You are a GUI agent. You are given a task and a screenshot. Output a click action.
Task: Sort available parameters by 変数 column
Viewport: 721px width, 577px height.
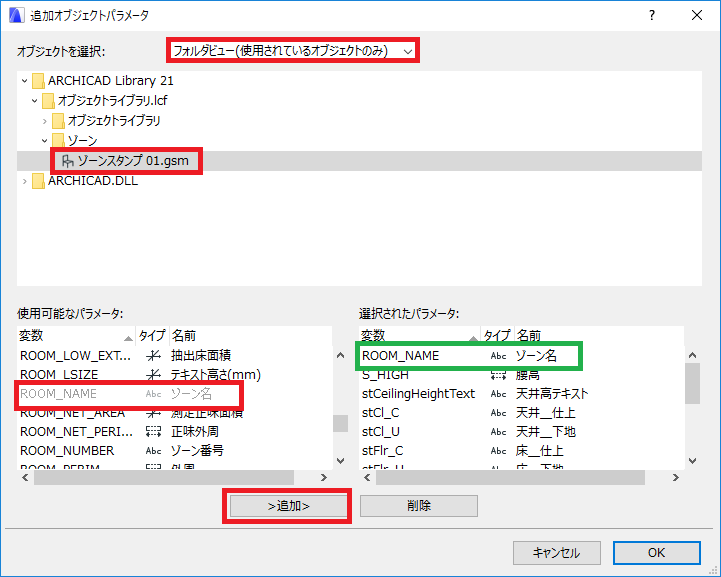[76, 336]
